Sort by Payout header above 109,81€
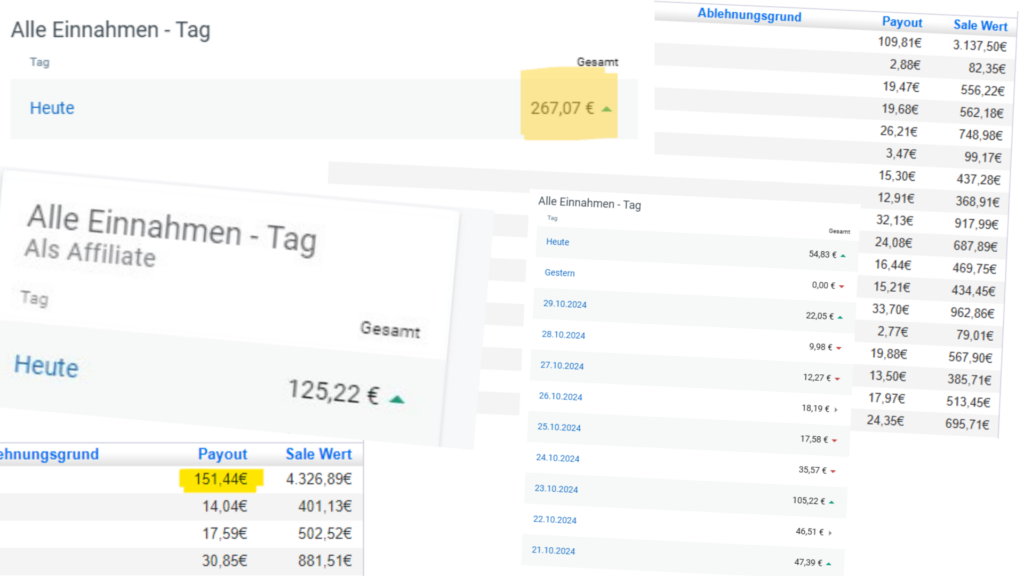Viewport: 1024px width, 576px height. point(902,22)
